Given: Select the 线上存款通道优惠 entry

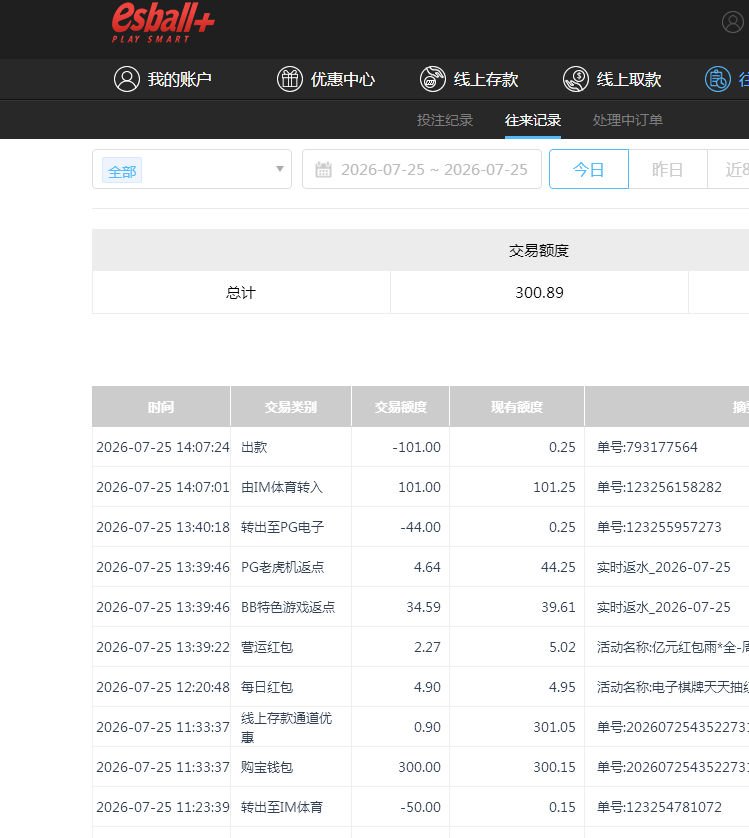Looking at the screenshot, I should tap(286, 727).
